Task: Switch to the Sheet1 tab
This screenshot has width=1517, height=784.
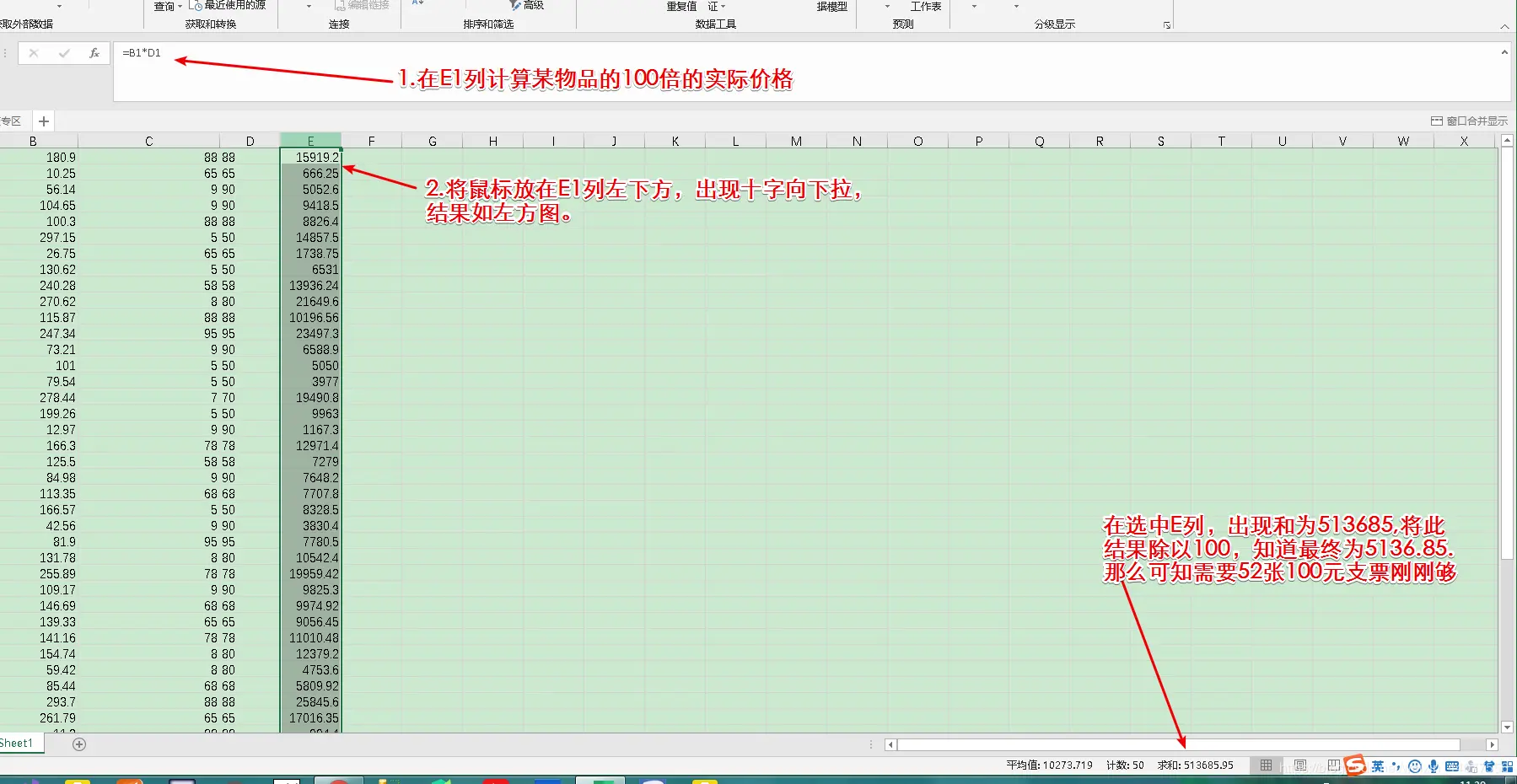Action: pyautogui.click(x=18, y=743)
